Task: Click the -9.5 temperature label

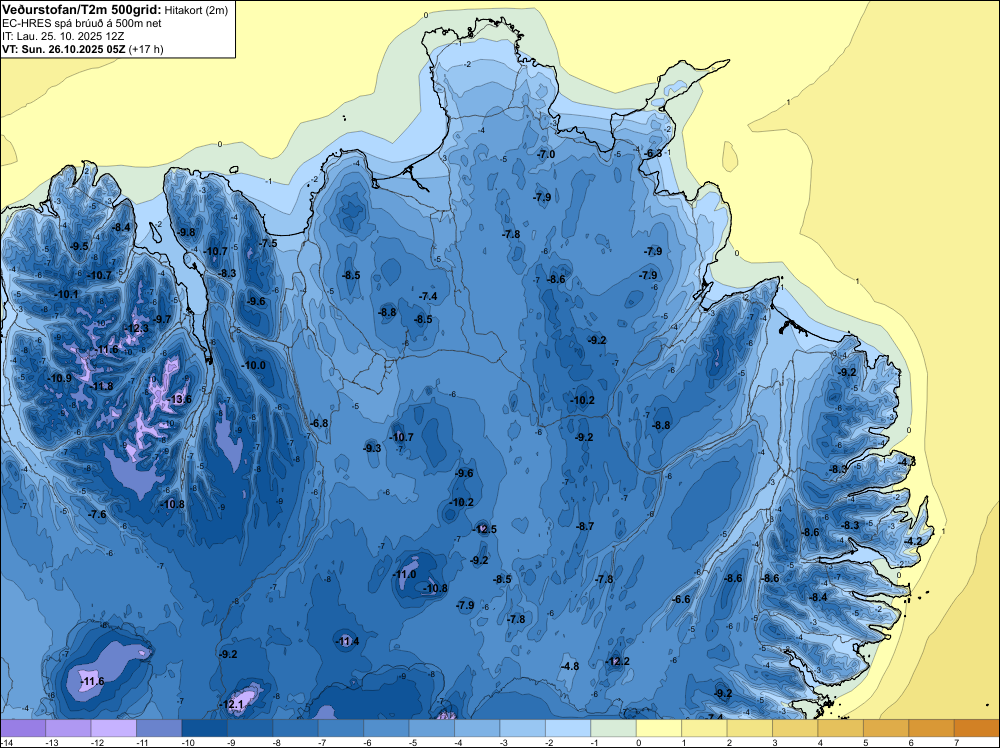Action: click(79, 246)
